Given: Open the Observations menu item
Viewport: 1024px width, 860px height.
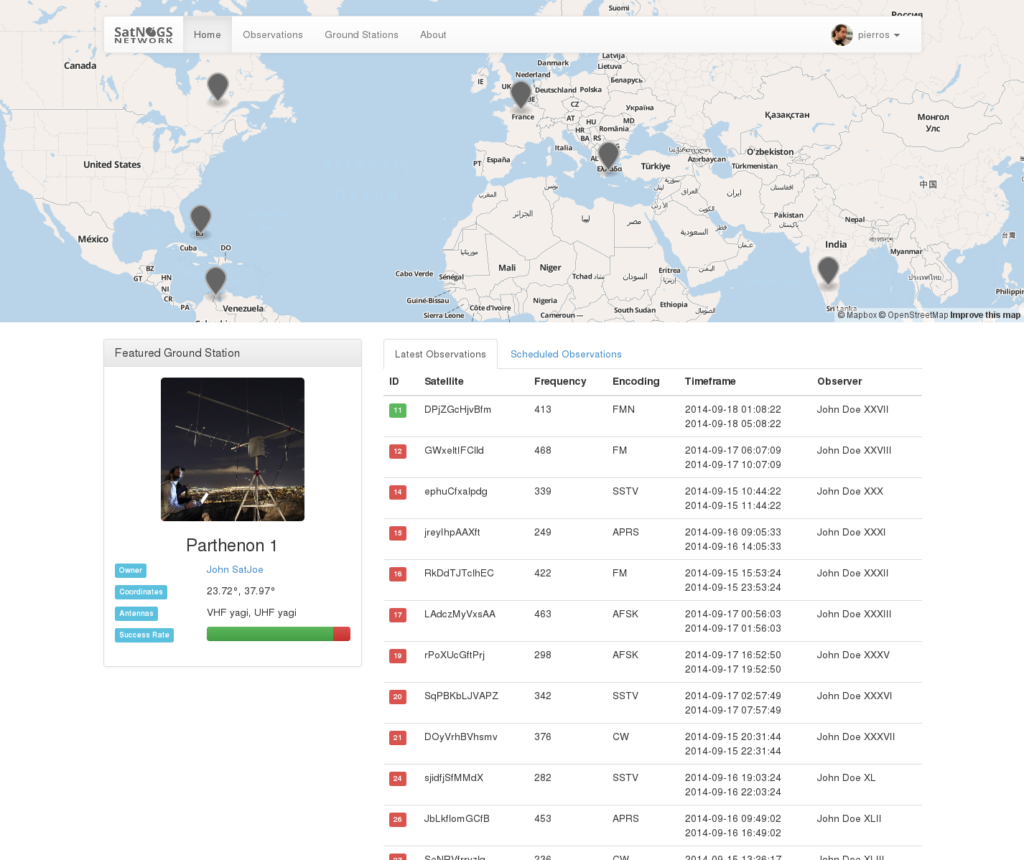Looking at the screenshot, I should 272,35.
